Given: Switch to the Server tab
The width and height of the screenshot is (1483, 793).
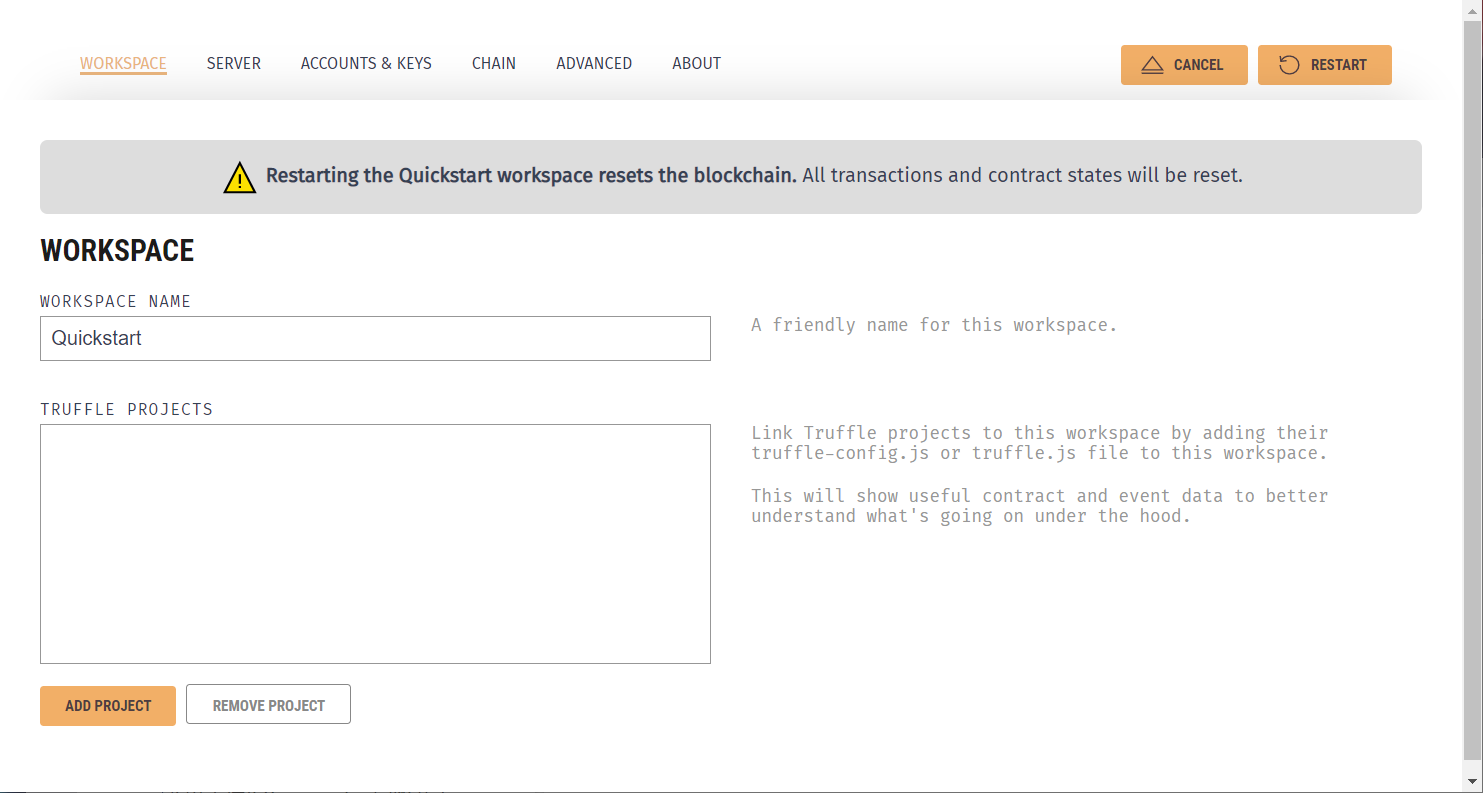Looking at the screenshot, I should (234, 63).
